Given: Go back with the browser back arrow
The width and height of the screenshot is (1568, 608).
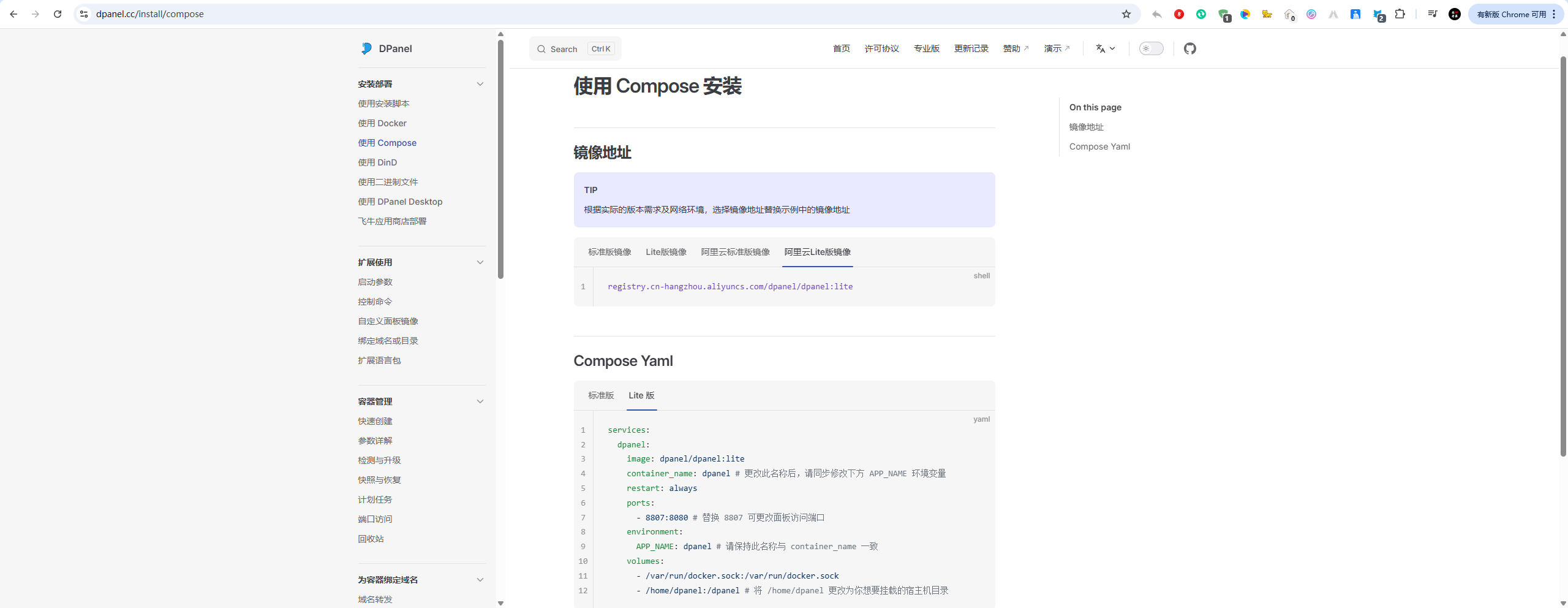Looking at the screenshot, I should point(13,14).
